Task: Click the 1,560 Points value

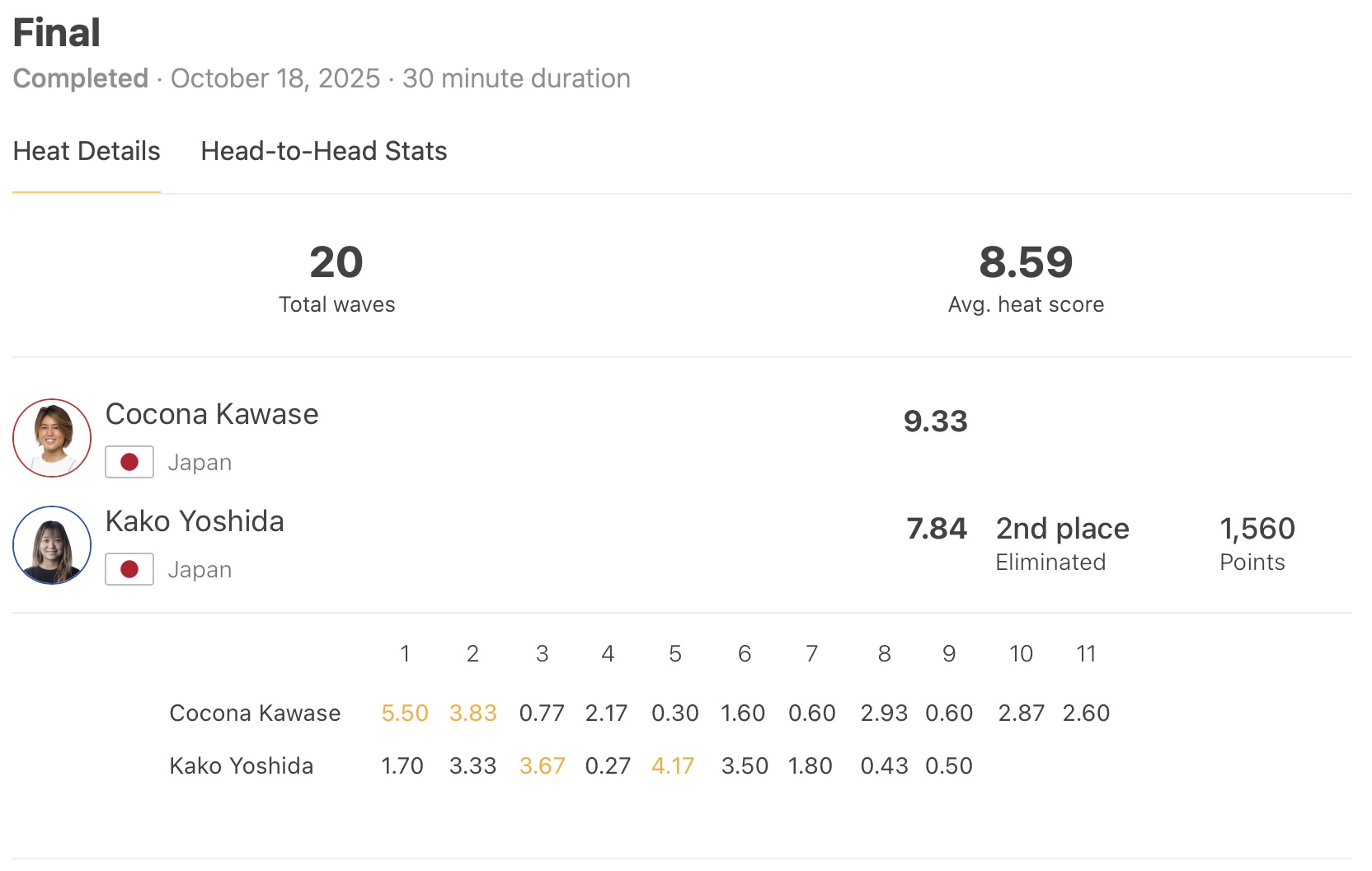Action: click(1257, 529)
